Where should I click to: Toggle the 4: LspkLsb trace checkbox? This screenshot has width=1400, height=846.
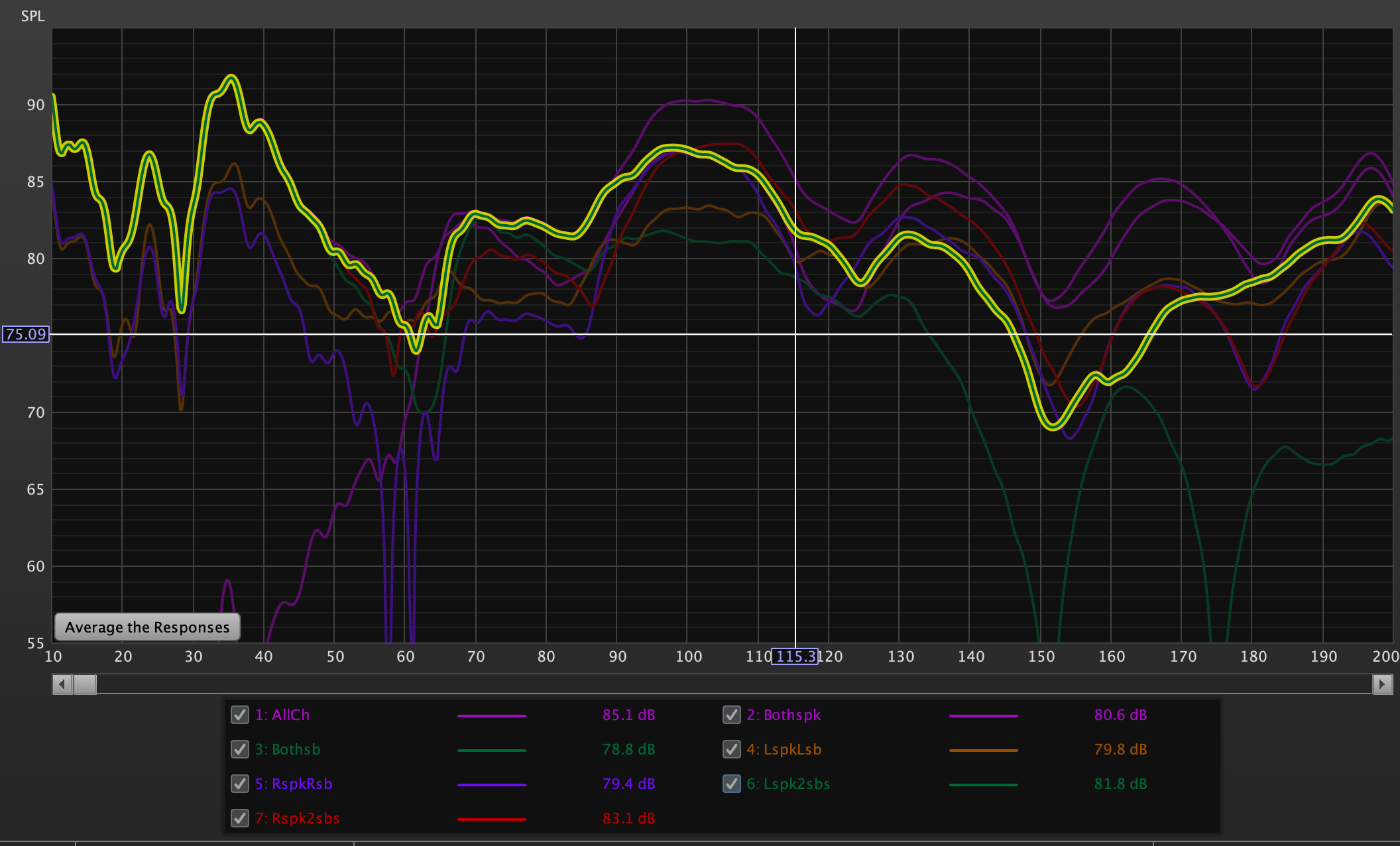tap(732, 749)
